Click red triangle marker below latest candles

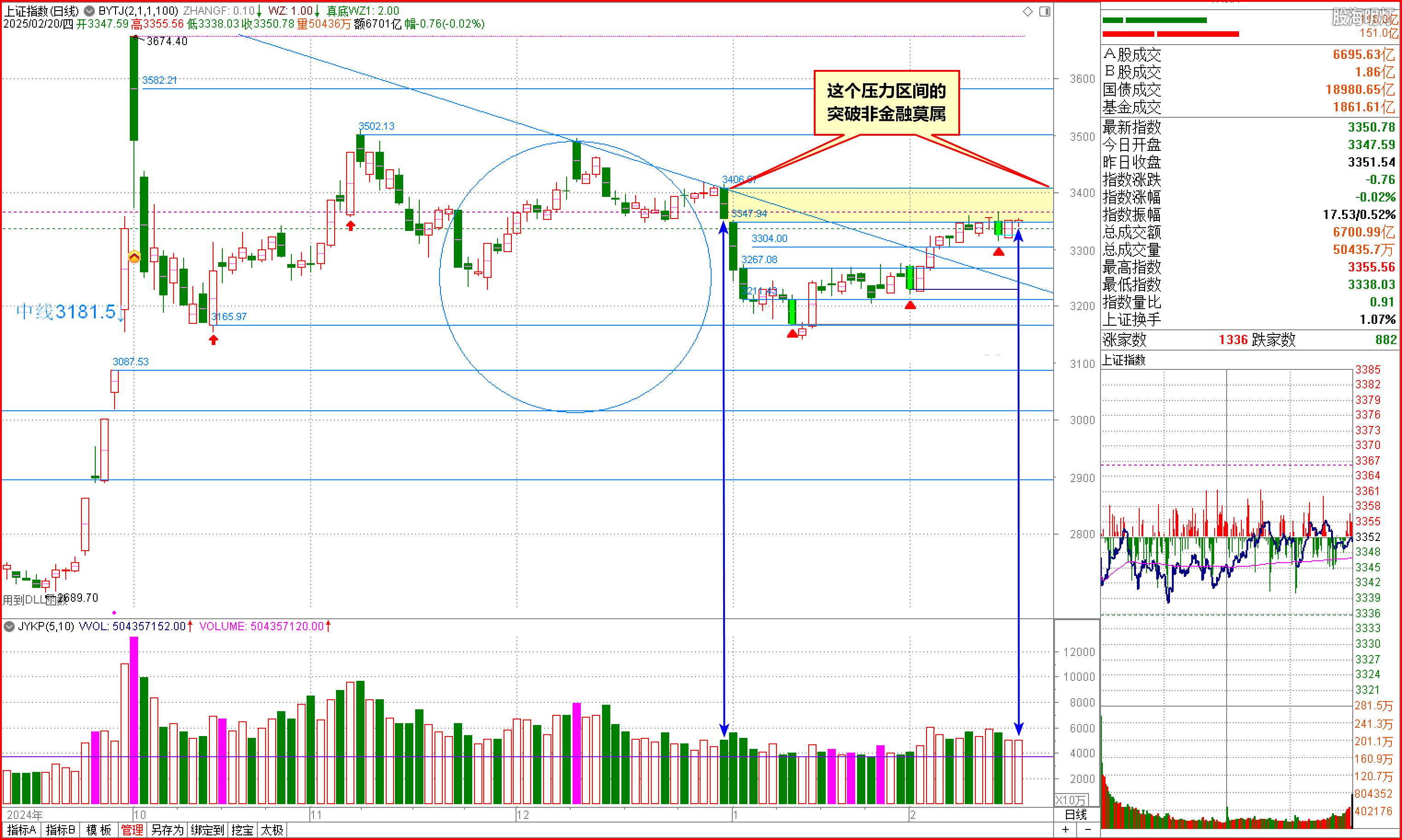click(999, 251)
